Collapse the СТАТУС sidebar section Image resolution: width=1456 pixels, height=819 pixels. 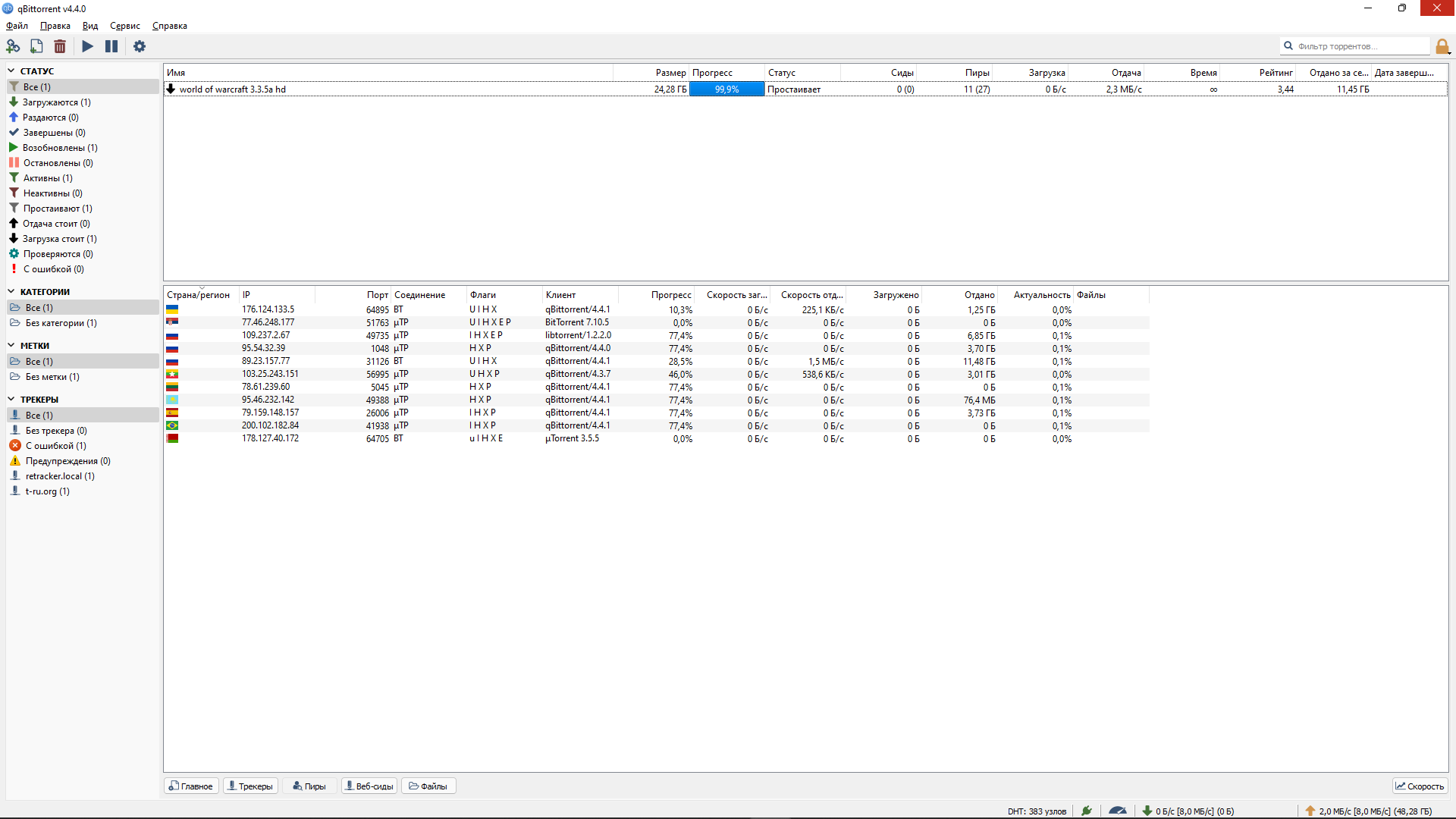tap(11, 71)
